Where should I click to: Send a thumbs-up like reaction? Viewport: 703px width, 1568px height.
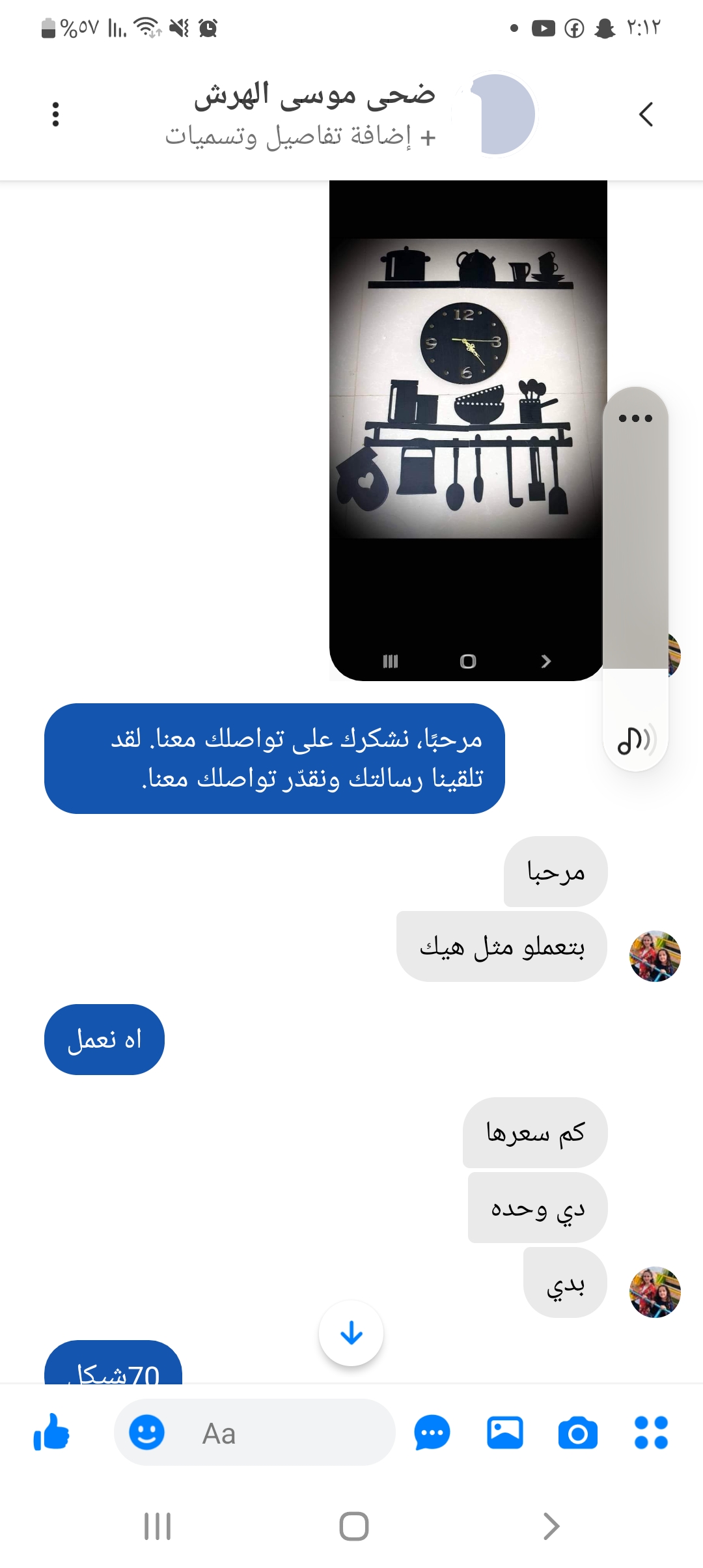[x=51, y=1433]
